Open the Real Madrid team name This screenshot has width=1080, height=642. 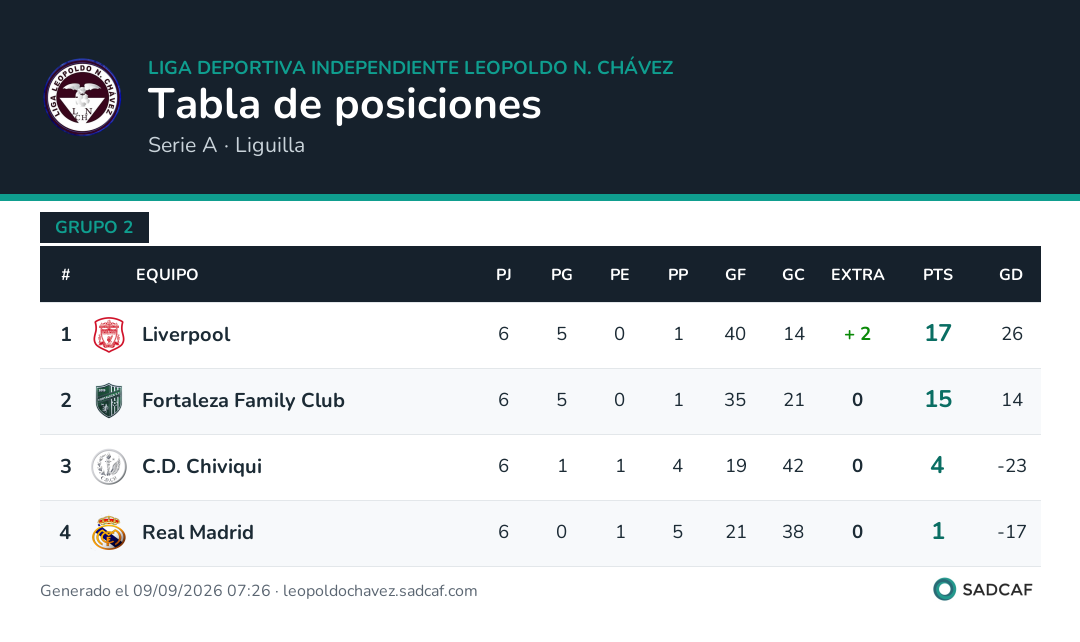[x=198, y=532]
